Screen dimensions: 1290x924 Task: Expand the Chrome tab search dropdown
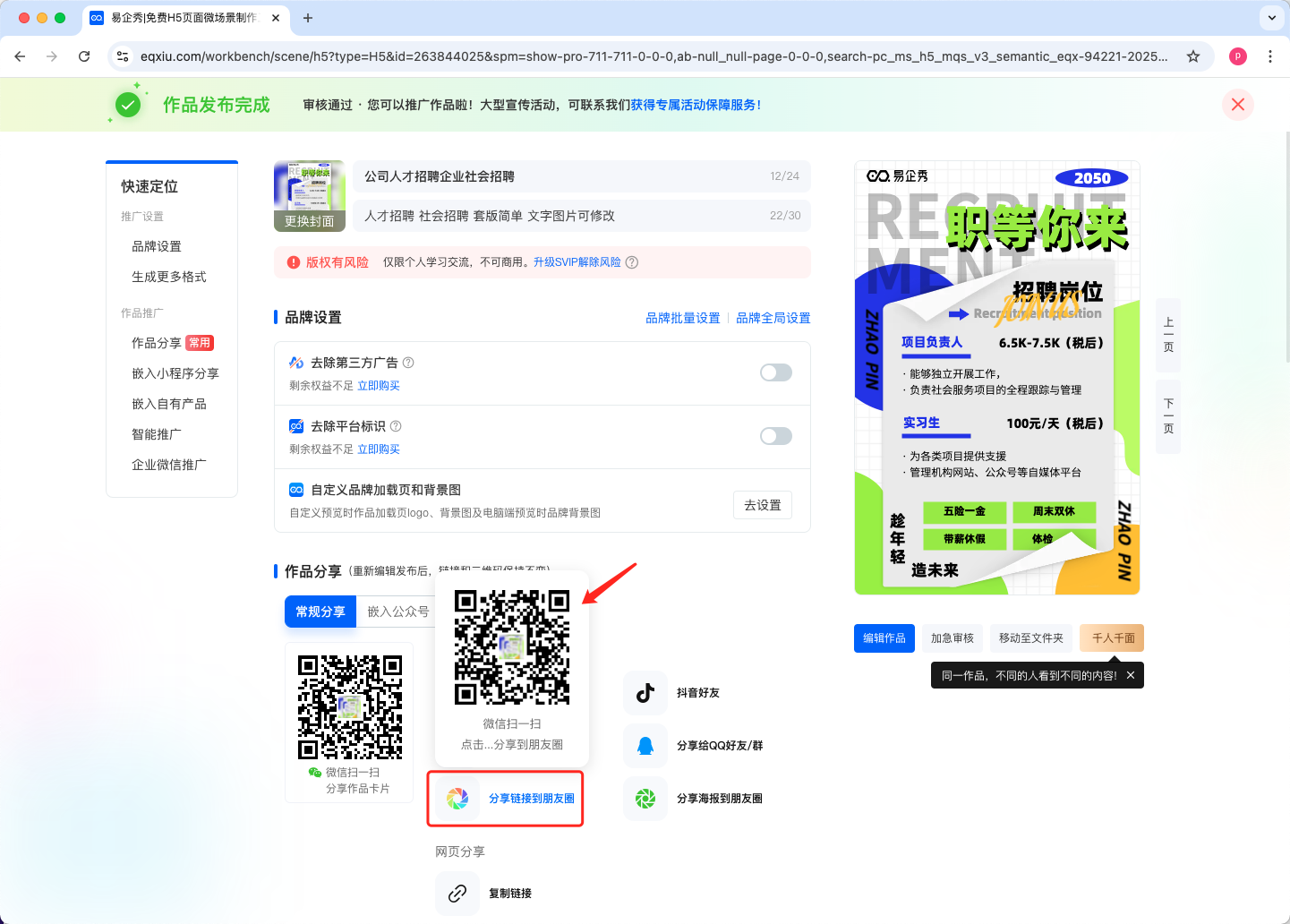pyautogui.click(x=1271, y=18)
